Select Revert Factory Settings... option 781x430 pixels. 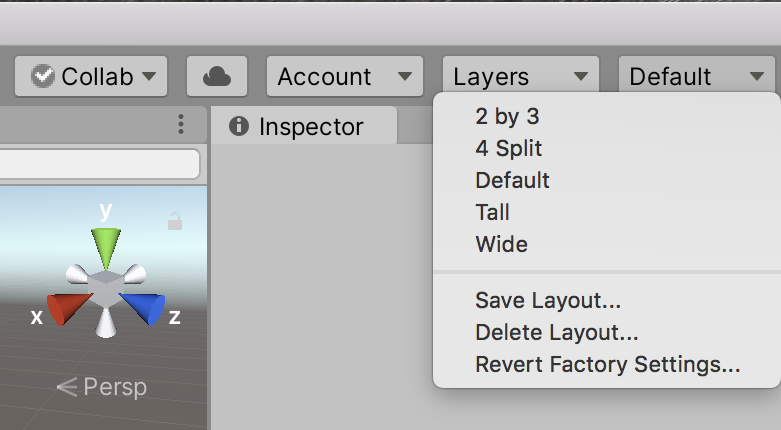607,364
